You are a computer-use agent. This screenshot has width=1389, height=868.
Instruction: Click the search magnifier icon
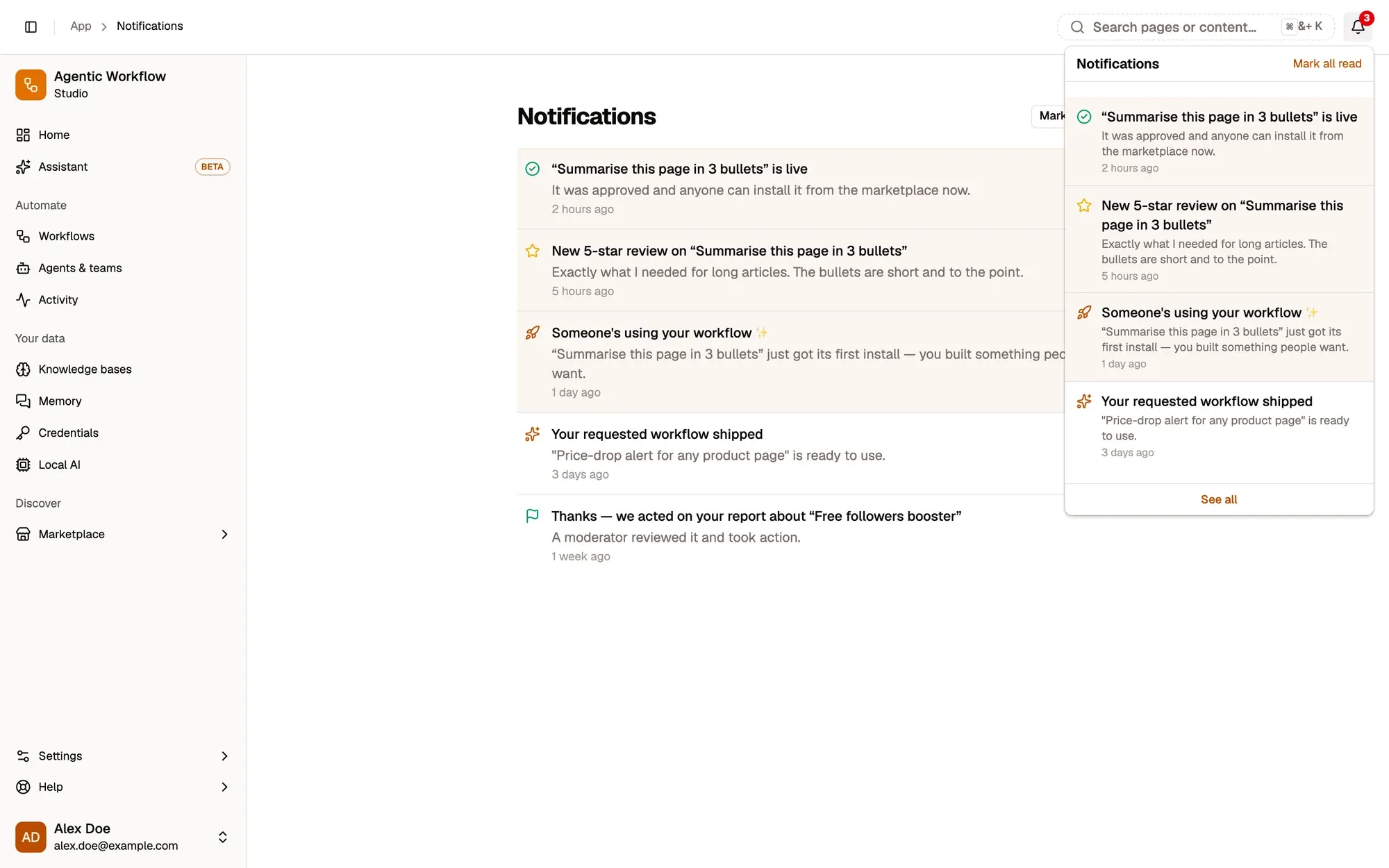[1077, 27]
